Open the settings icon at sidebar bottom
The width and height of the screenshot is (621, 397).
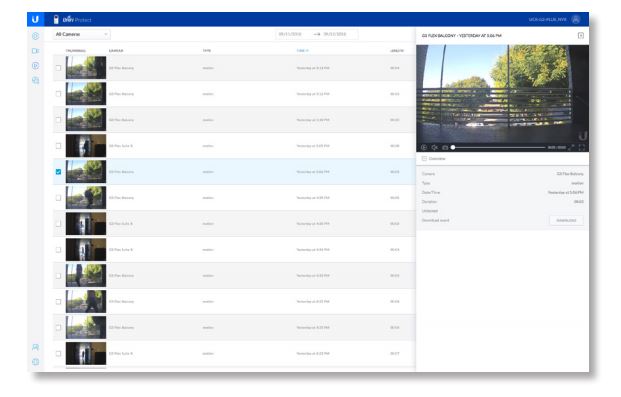35,362
